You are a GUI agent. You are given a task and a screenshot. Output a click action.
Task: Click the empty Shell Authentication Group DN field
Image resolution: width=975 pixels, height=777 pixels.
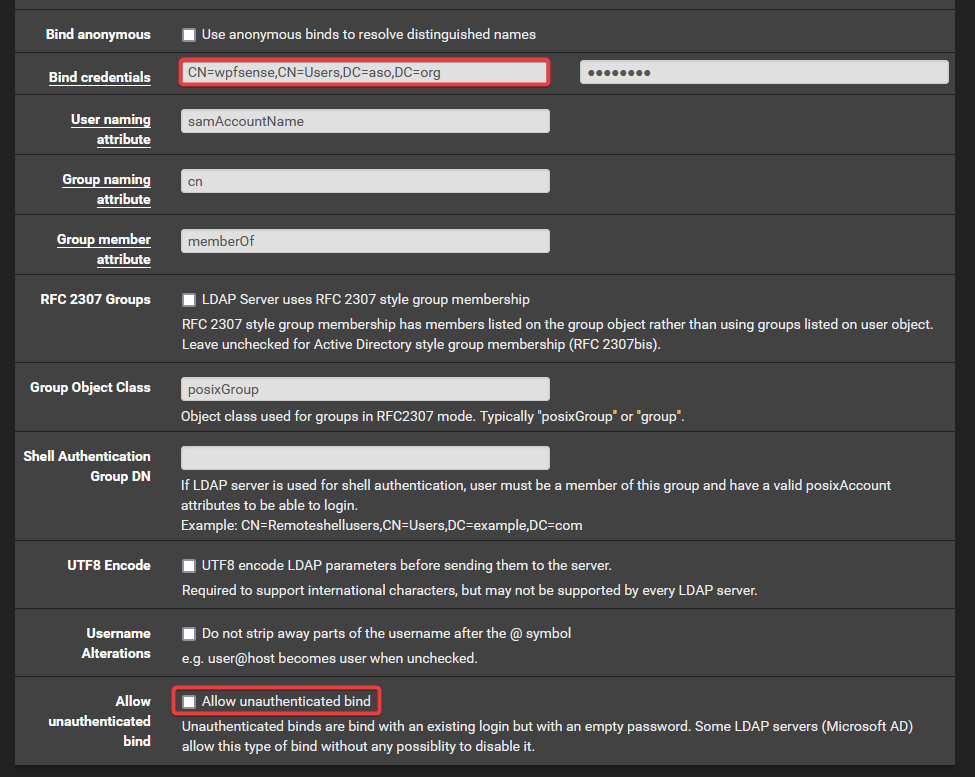point(365,457)
